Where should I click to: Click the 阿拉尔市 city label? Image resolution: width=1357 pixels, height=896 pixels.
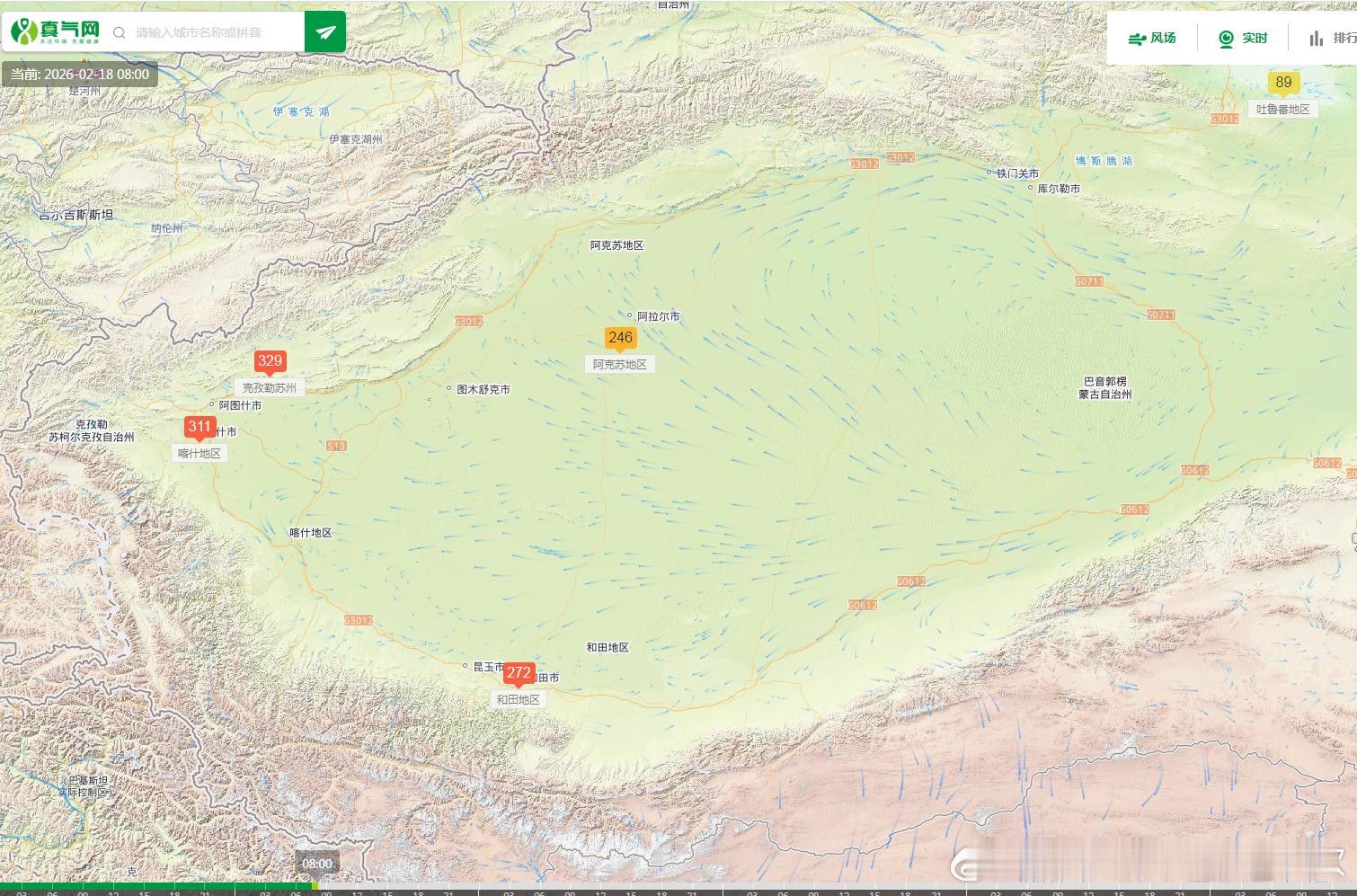(x=658, y=316)
